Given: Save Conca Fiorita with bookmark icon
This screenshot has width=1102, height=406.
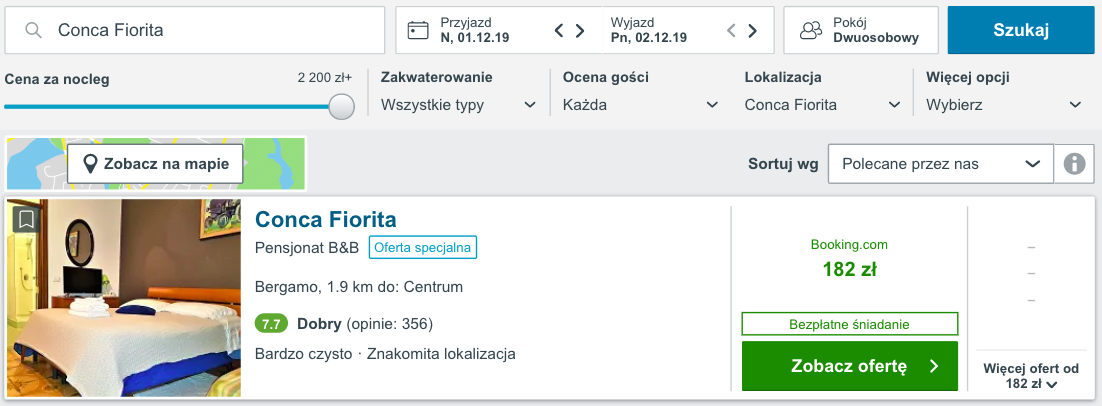Looking at the screenshot, I should 26,218.
